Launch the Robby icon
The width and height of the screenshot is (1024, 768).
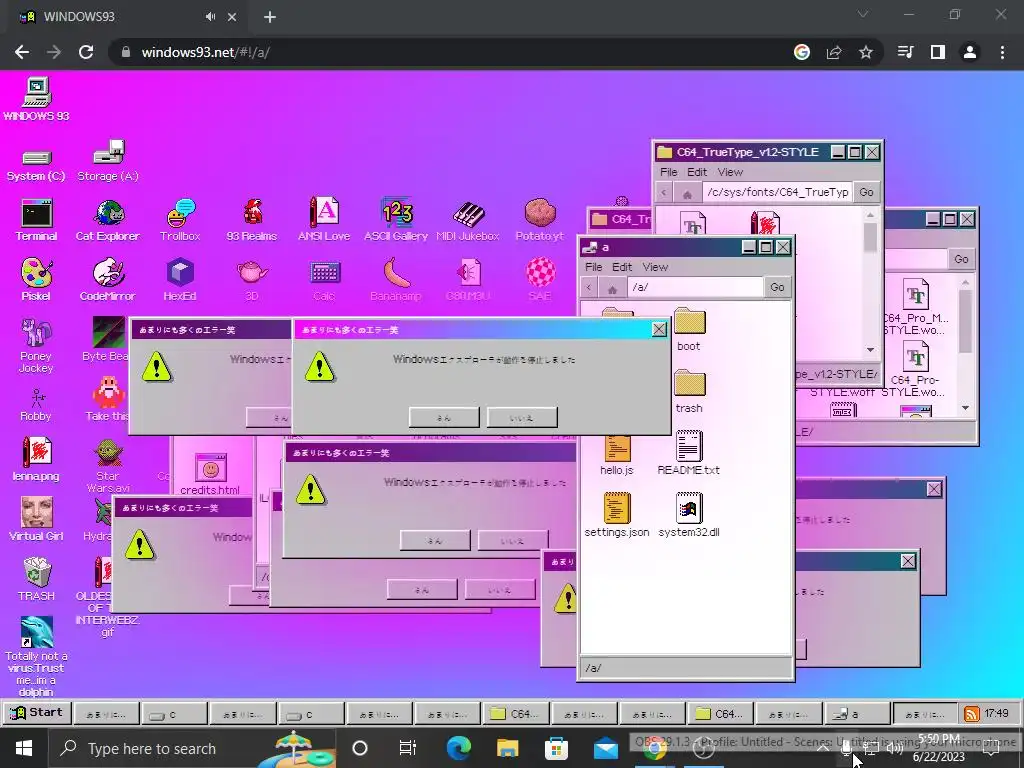pyautogui.click(x=36, y=405)
